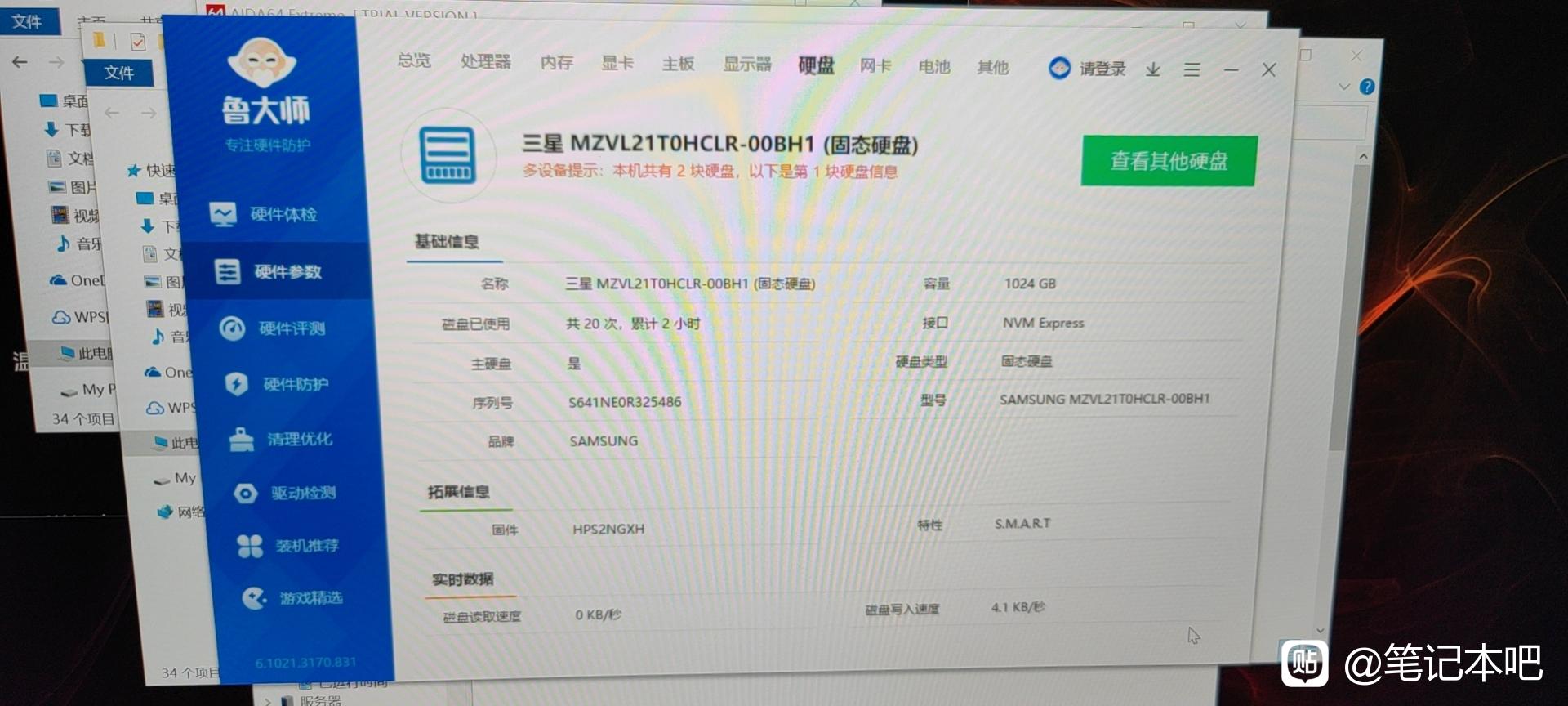
Task: Select 快速访问 in front Explorer navigation pane
Action: click(151, 170)
